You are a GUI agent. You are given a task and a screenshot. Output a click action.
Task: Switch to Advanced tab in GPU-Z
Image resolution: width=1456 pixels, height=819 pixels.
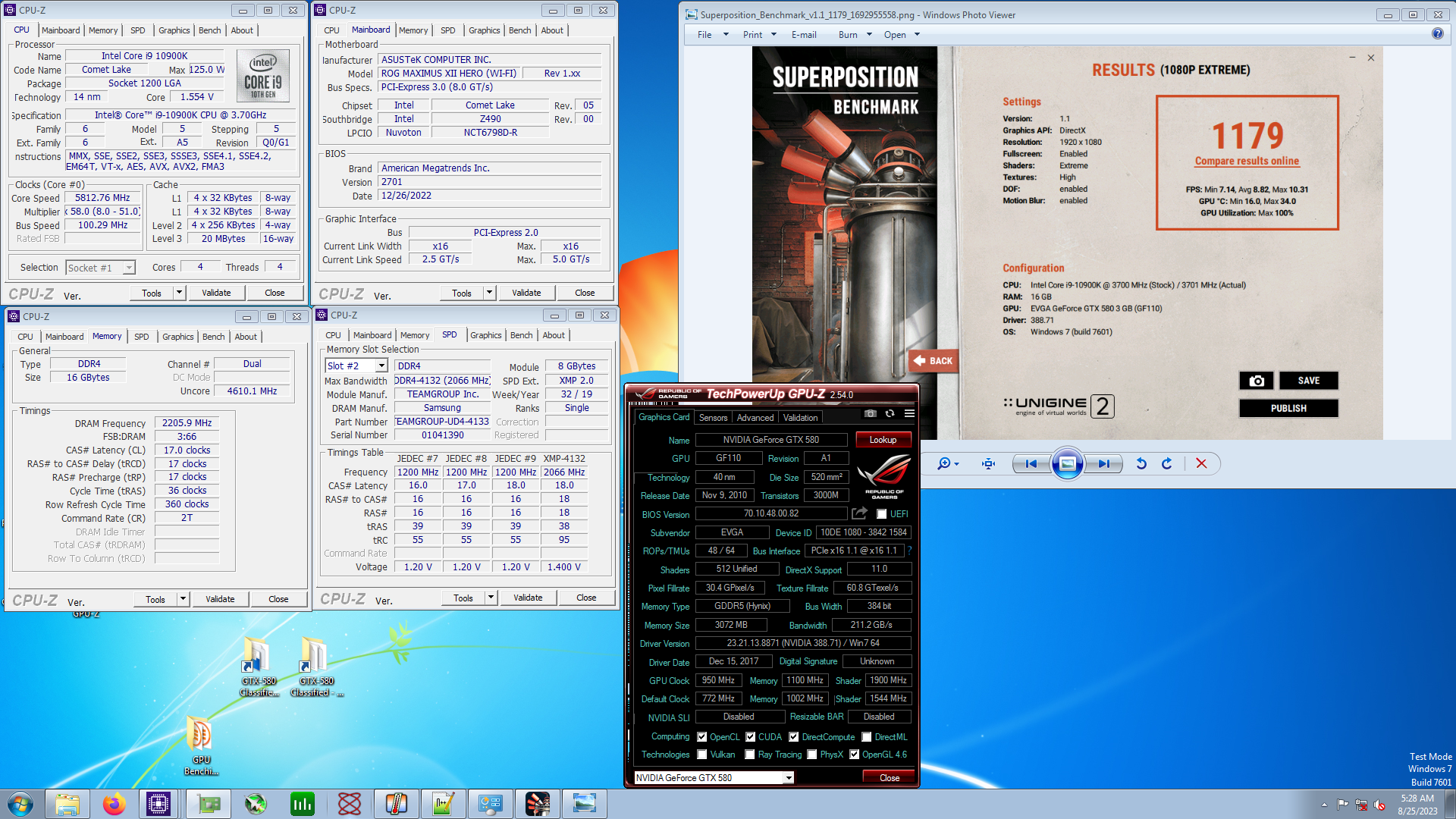tap(755, 418)
